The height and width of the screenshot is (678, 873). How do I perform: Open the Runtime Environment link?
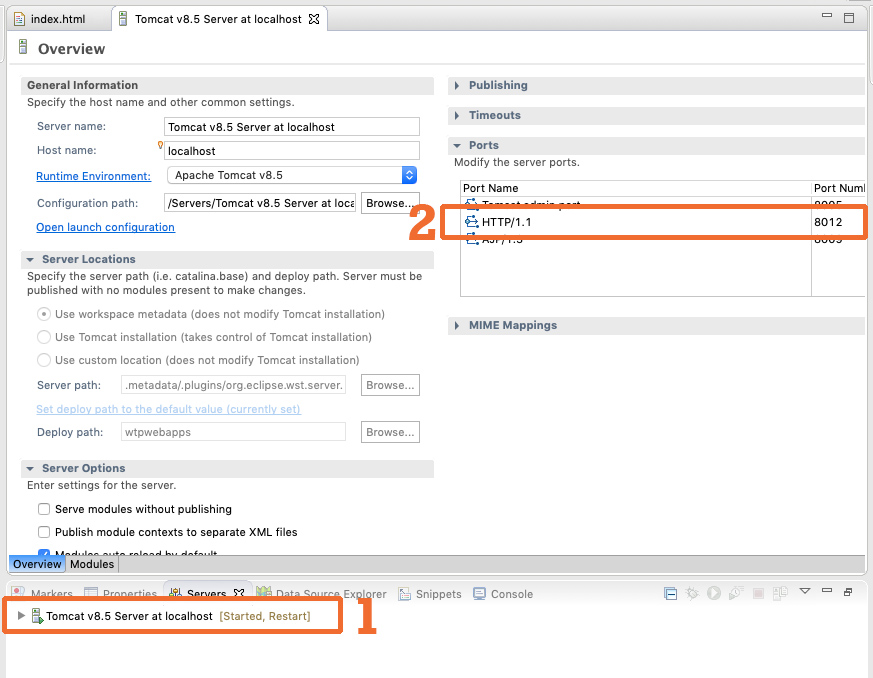pos(94,176)
